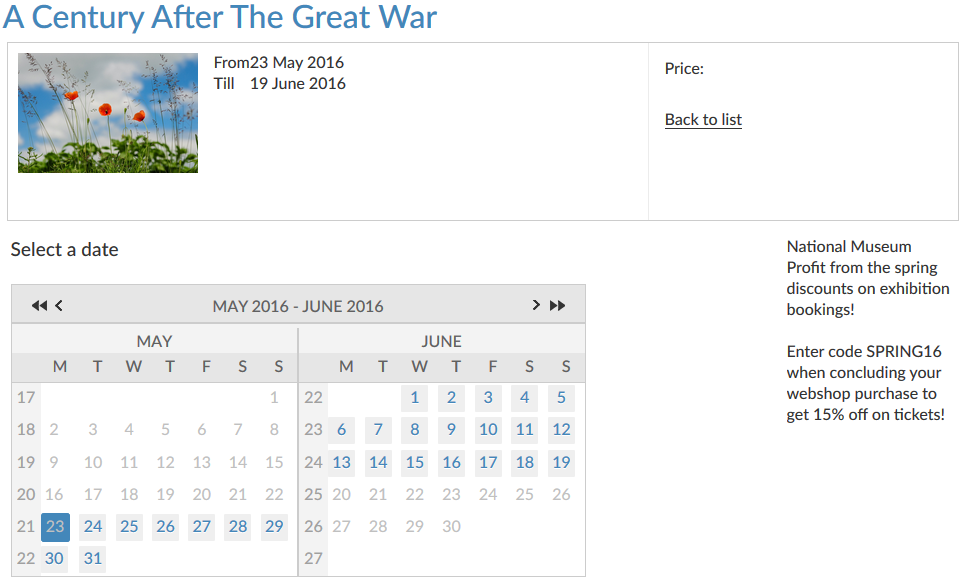Select June 1 in the calendar

pyautogui.click(x=415, y=398)
